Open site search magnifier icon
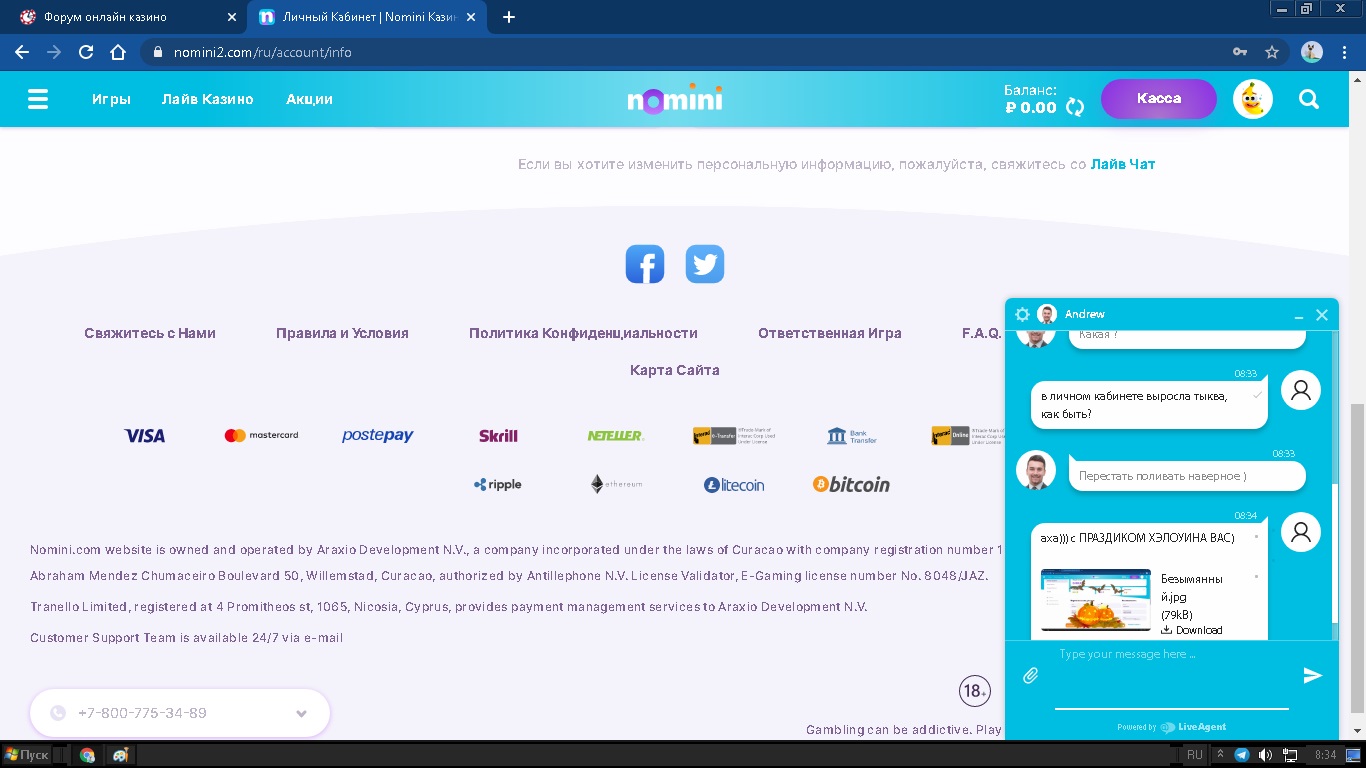Screen dimensions: 1366x768 click(1308, 99)
